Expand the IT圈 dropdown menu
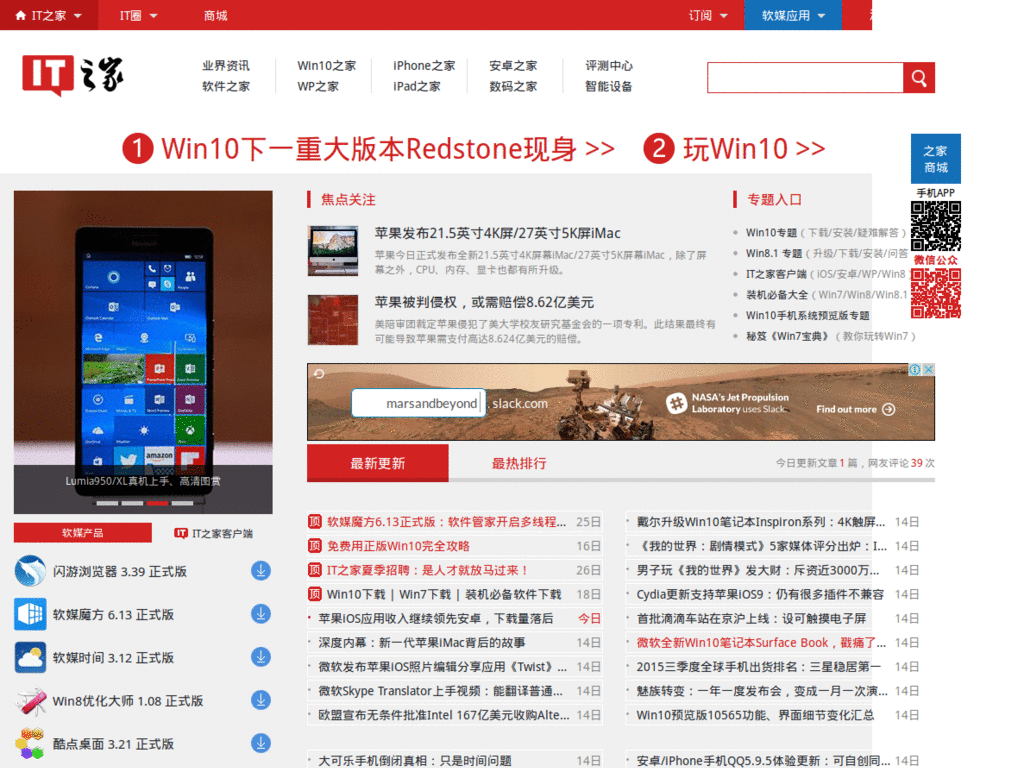 [138, 15]
